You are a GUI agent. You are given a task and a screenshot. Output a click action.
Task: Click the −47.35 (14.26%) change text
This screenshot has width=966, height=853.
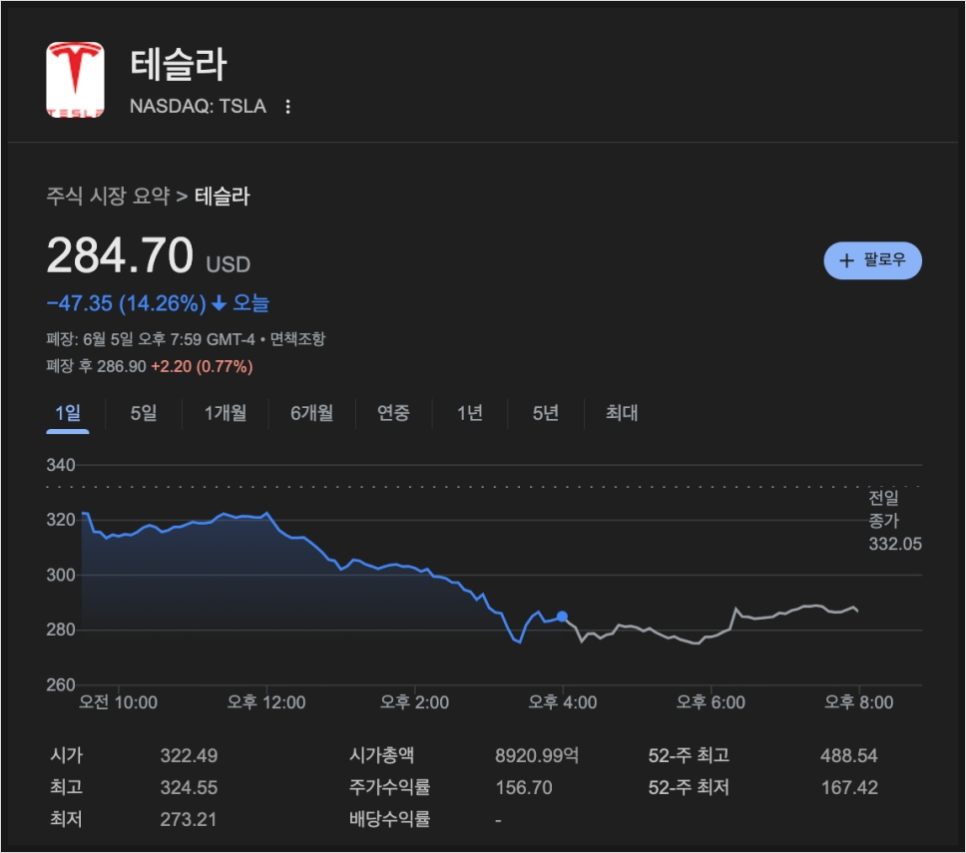point(126,304)
